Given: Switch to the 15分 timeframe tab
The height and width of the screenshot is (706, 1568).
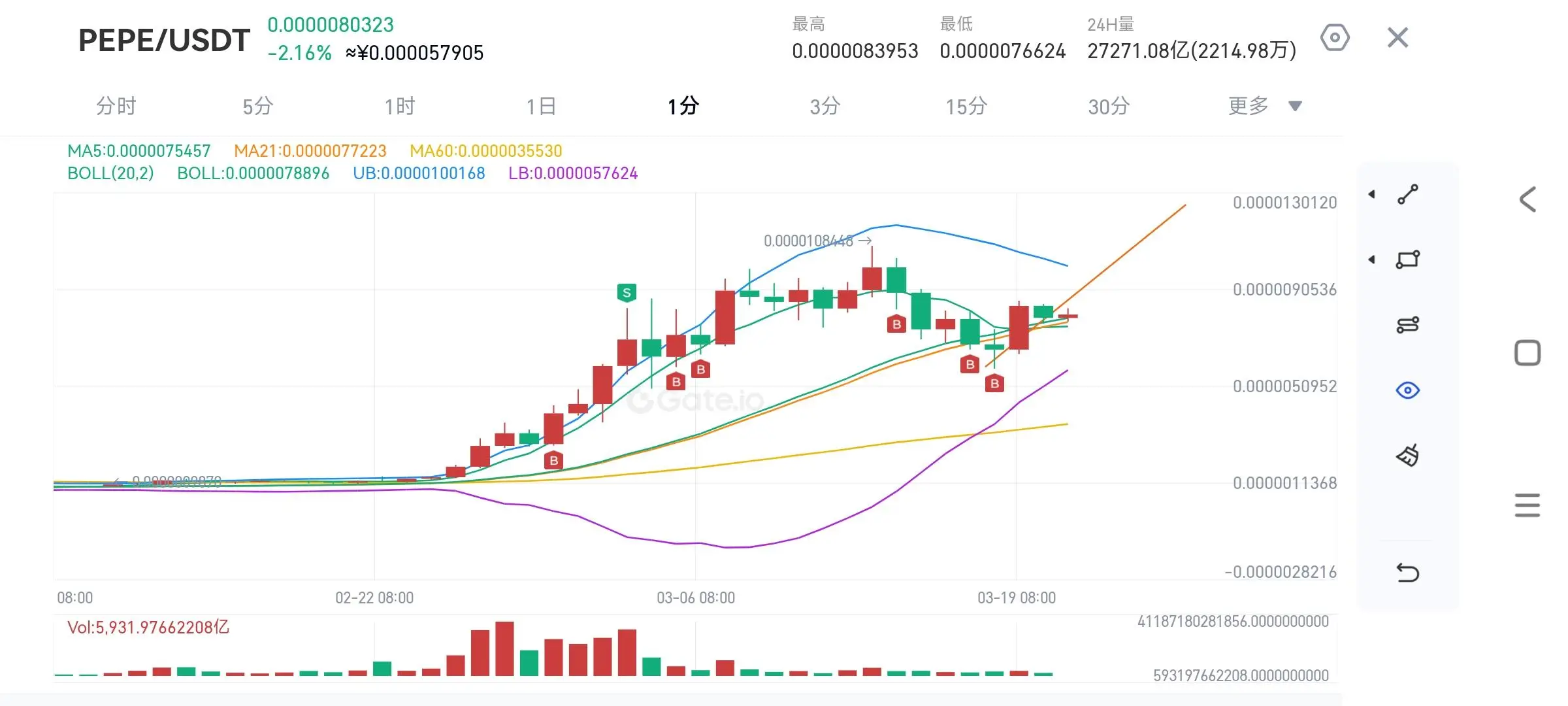Looking at the screenshot, I should (966, 106).
